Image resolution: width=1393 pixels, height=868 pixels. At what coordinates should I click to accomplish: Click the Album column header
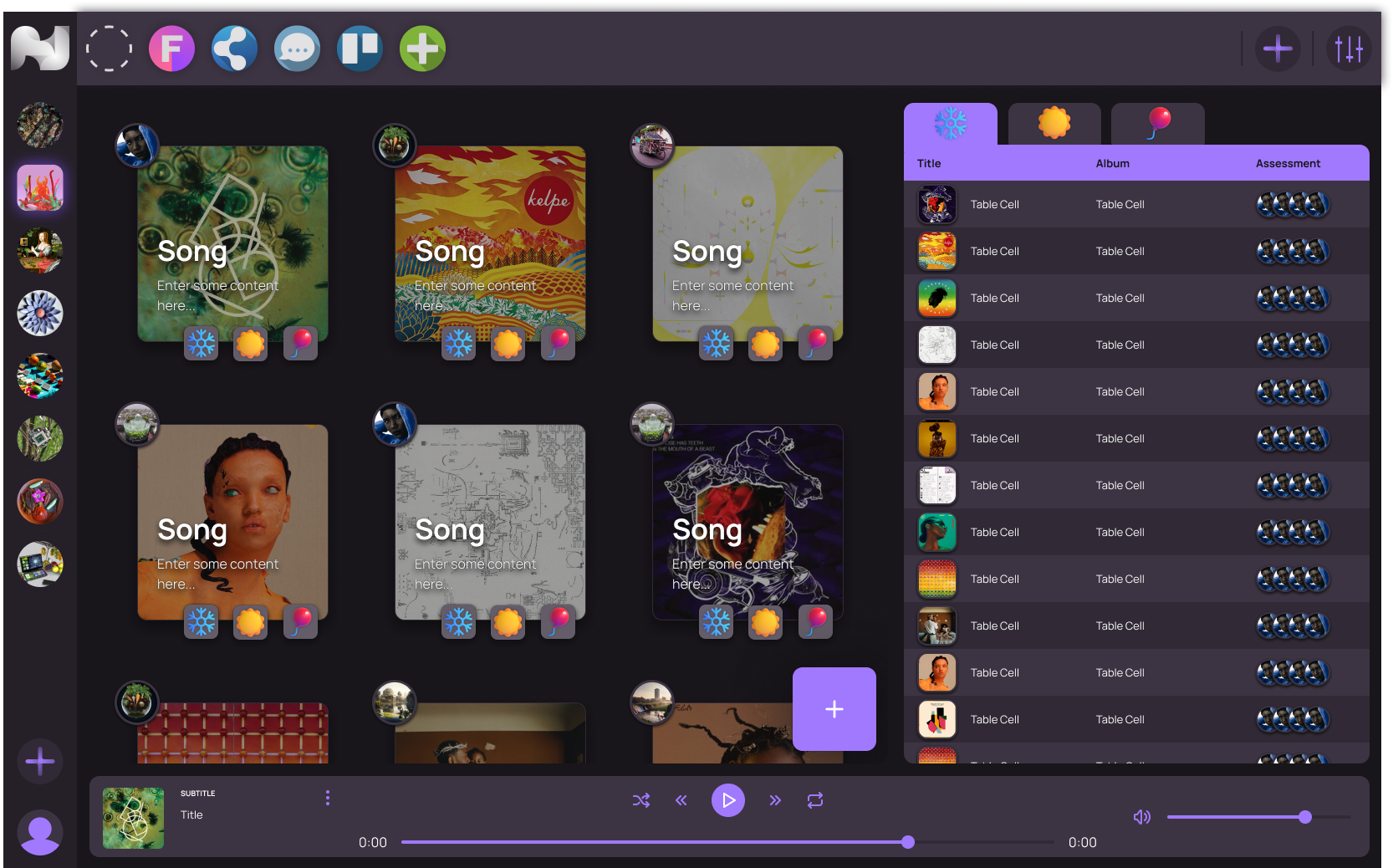(x=1113, y=164)
